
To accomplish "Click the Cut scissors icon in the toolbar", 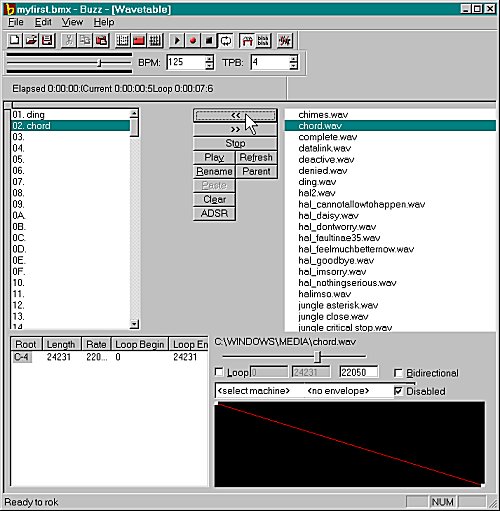I will pos(69,41).
